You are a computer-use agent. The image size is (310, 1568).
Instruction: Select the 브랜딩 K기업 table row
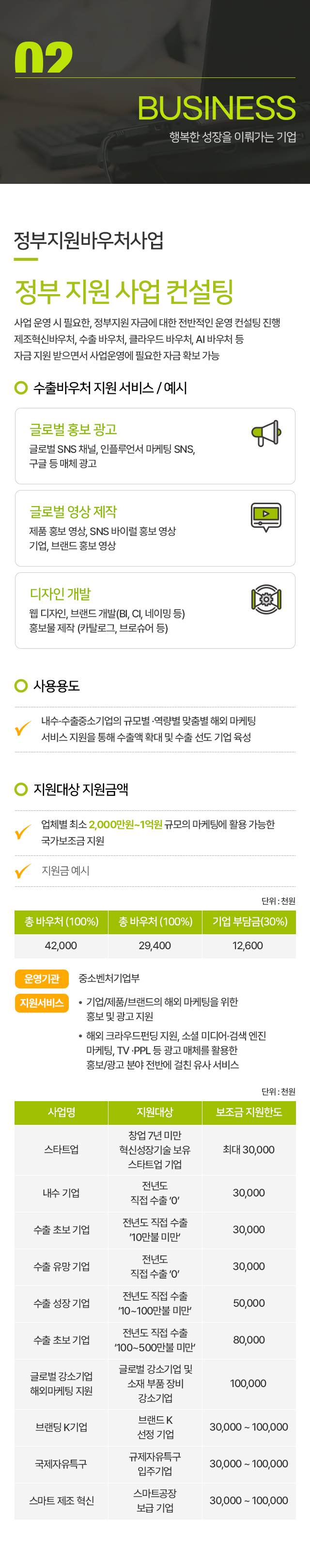click(x=155, y=1427)
